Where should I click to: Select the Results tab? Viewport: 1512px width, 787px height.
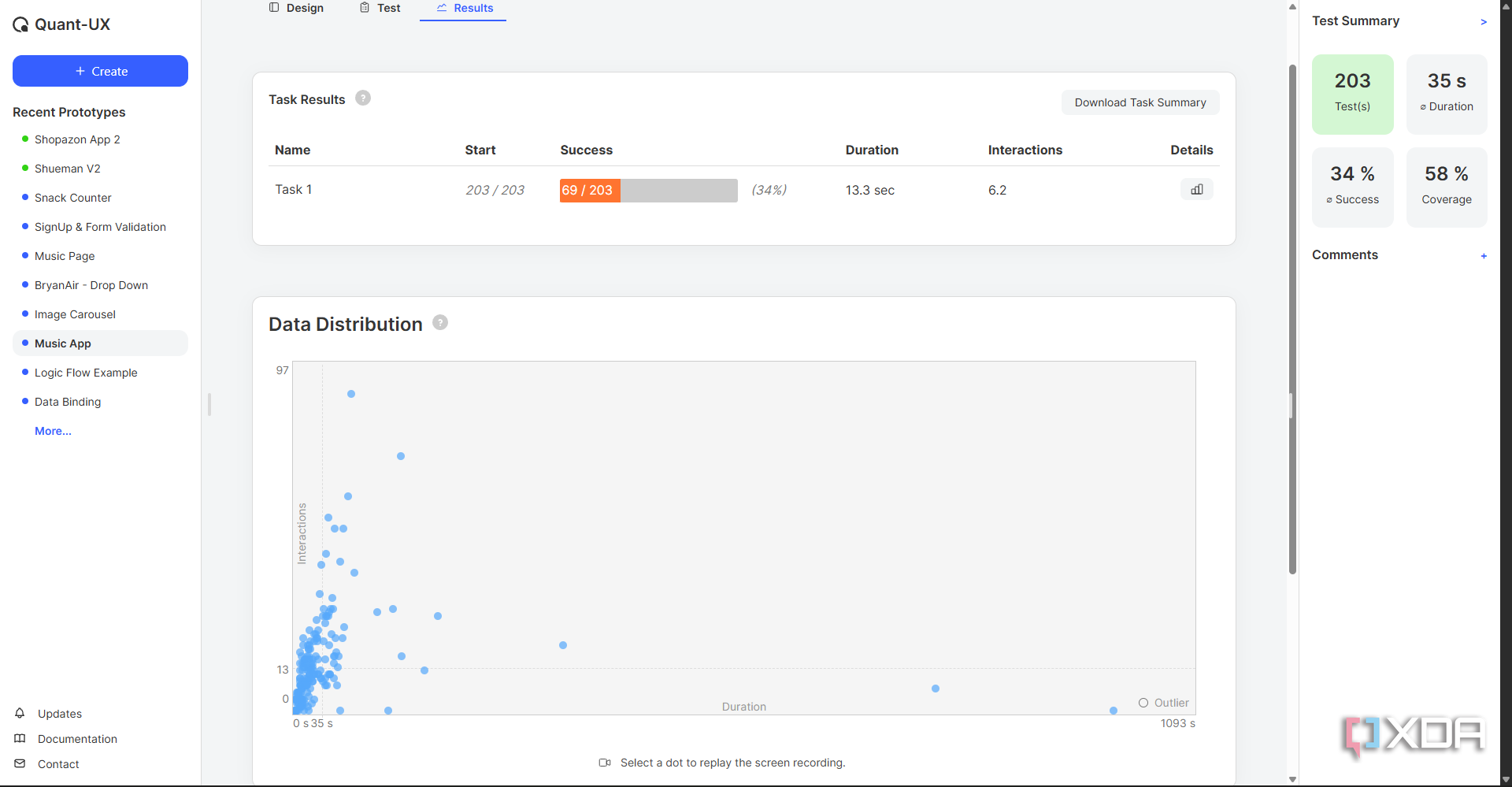pos(464,8)
